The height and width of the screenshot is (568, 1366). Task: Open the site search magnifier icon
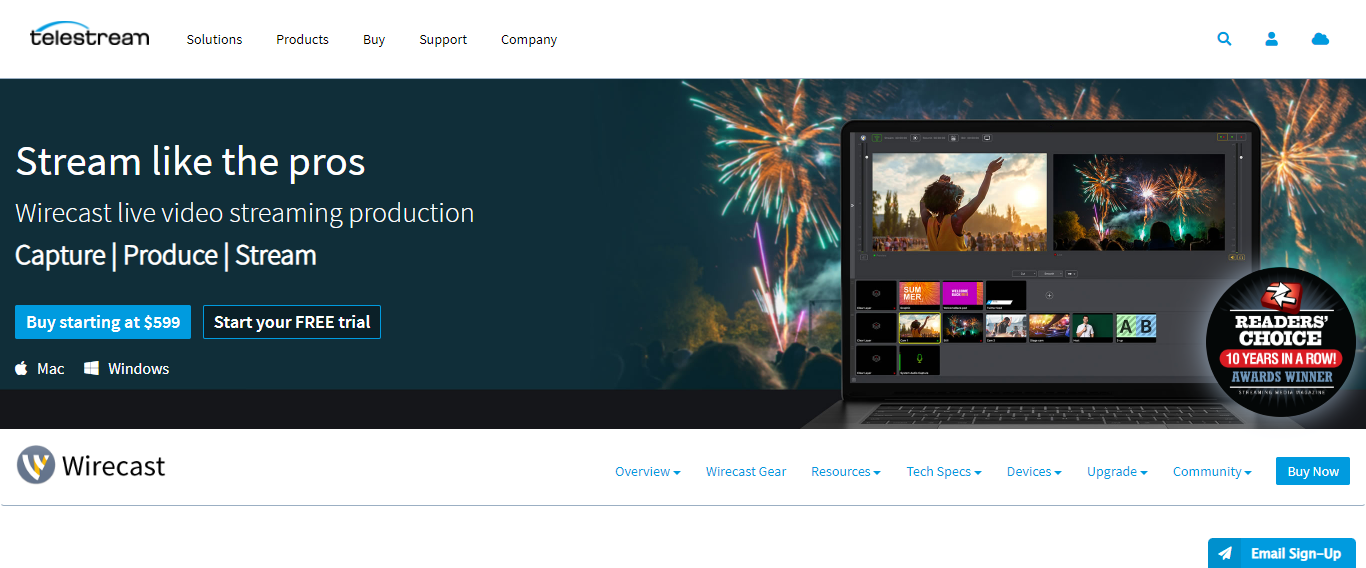coord(1224,39)
